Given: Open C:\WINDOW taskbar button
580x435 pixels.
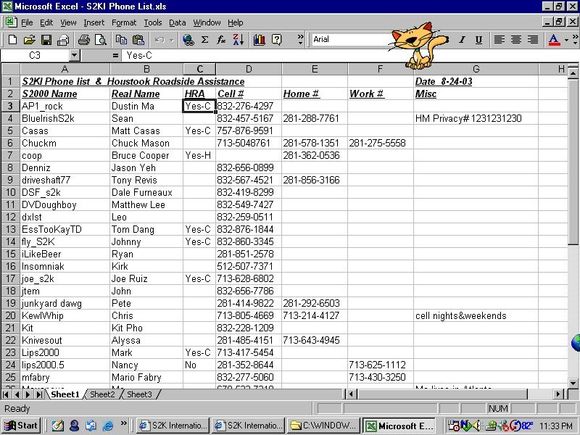Looking at the screenshot, I should click(324, 426).
